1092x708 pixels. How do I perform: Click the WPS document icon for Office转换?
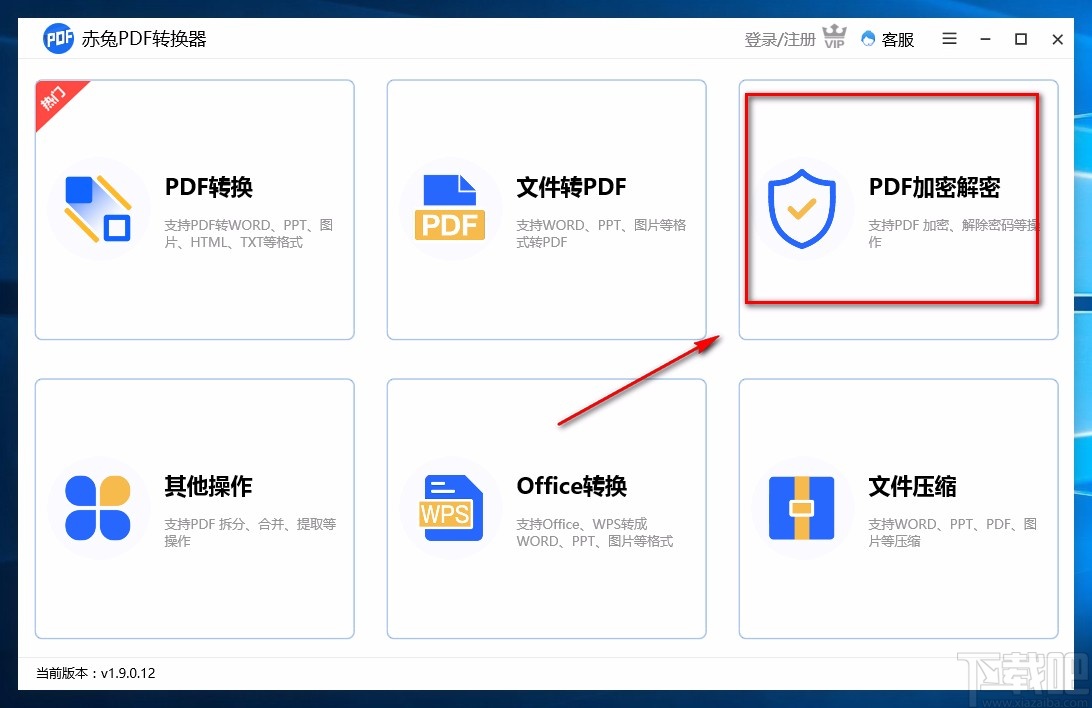click(x=451, y=508)
